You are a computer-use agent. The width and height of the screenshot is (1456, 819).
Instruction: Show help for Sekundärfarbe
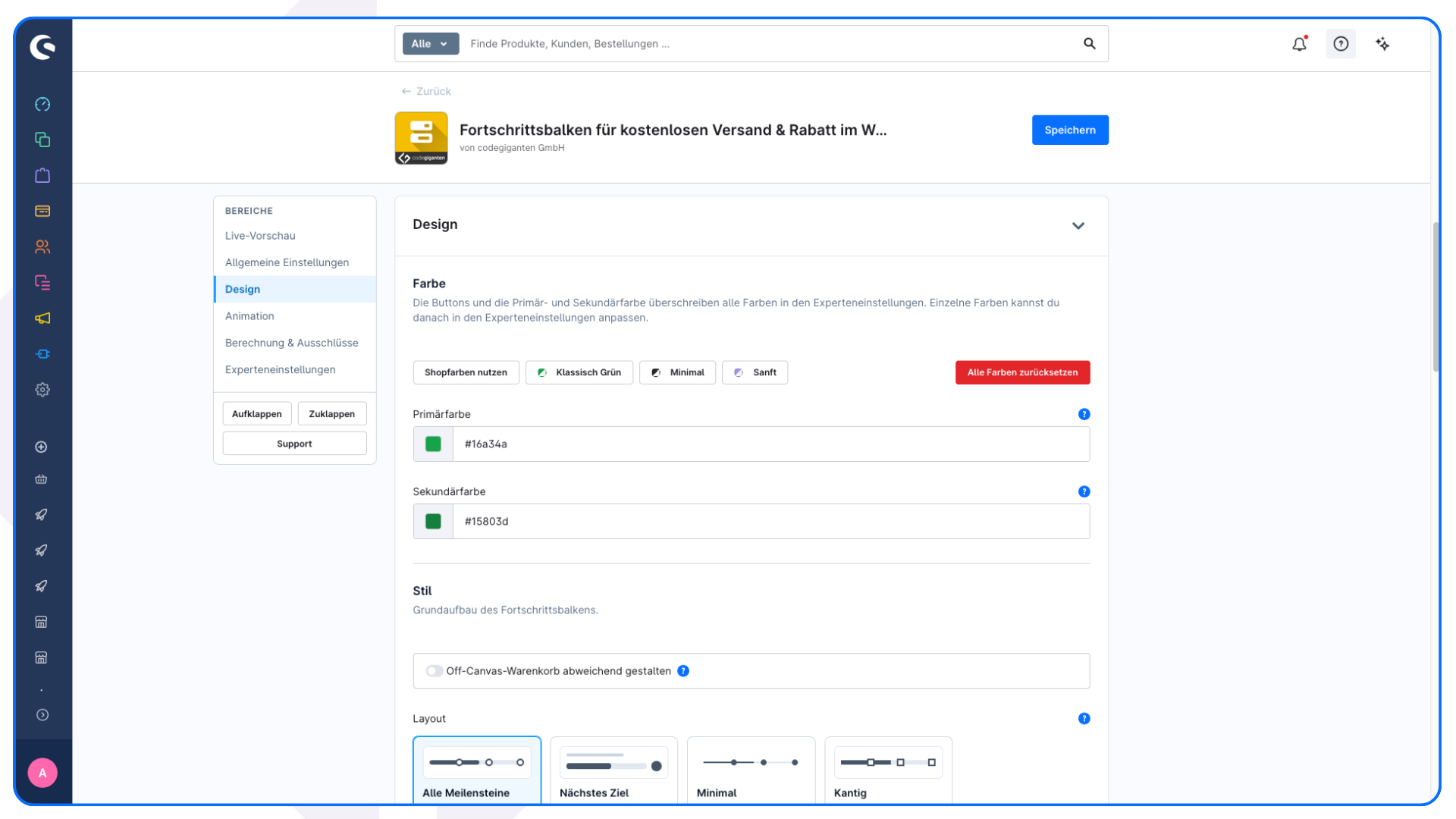coord(1084,491)
